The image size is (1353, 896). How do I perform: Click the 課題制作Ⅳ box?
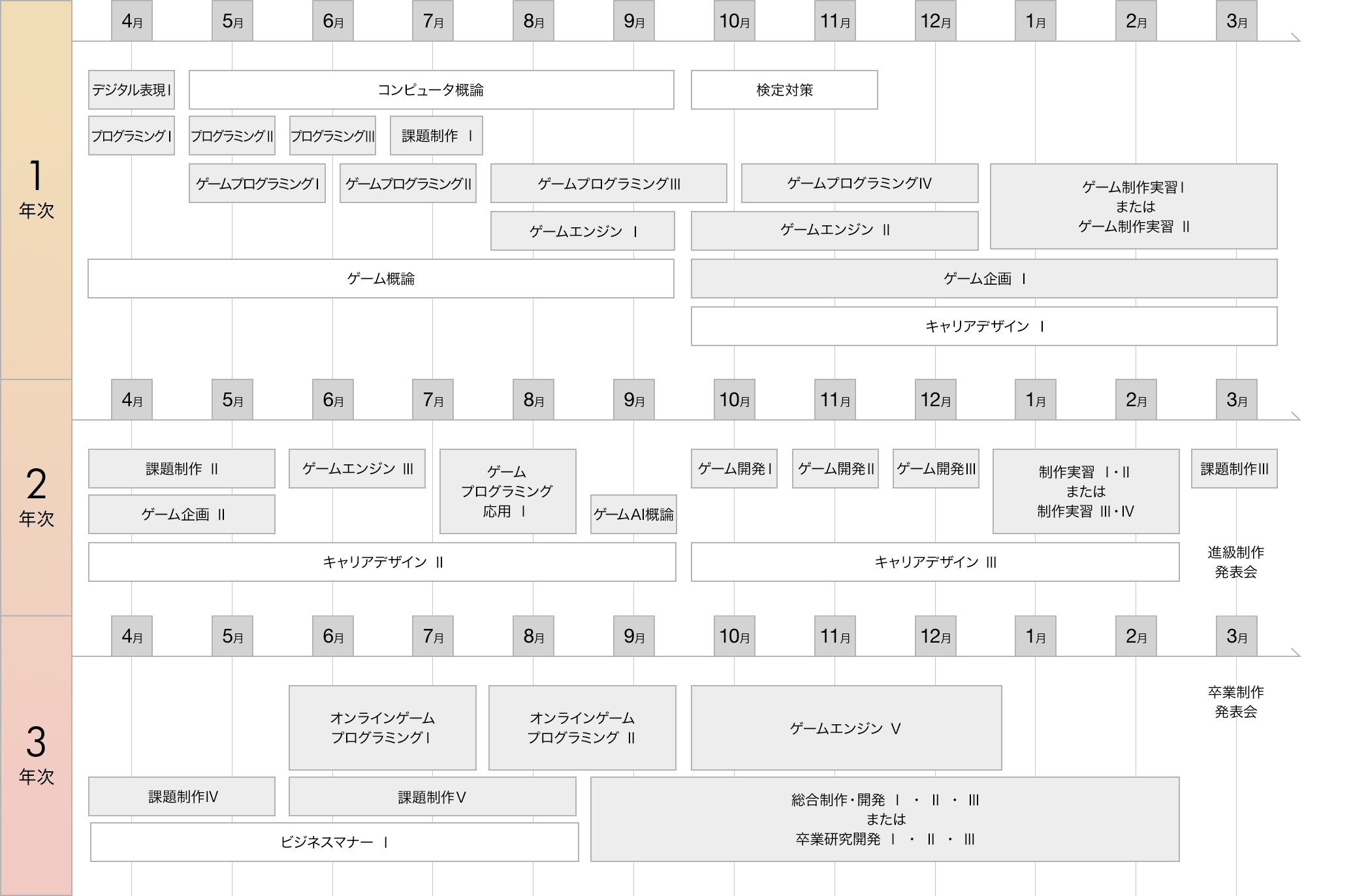pyautogui.click(x=182, y=797)
